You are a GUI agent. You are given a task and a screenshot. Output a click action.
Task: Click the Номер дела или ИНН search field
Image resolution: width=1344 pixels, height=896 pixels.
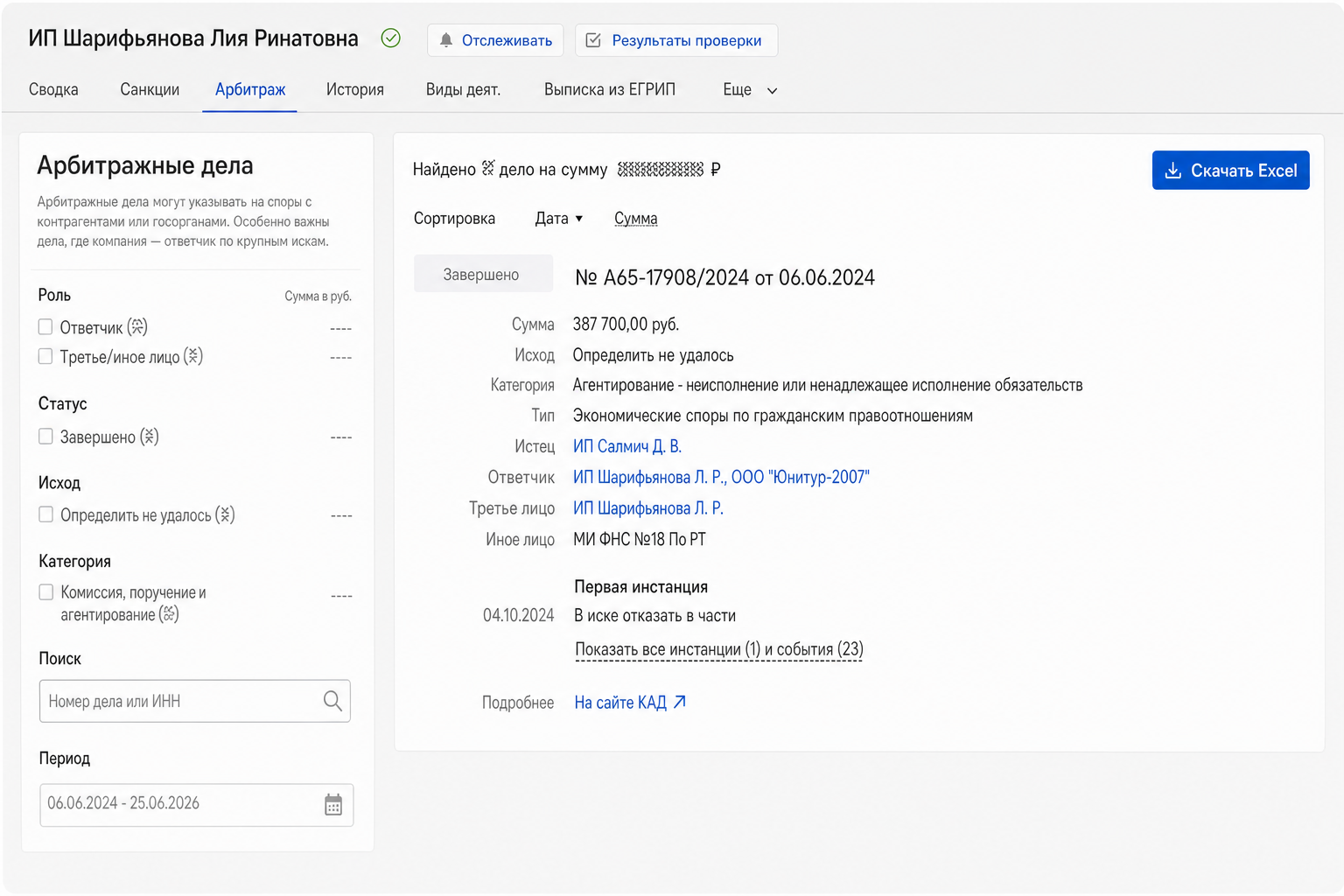click(195, 701)
